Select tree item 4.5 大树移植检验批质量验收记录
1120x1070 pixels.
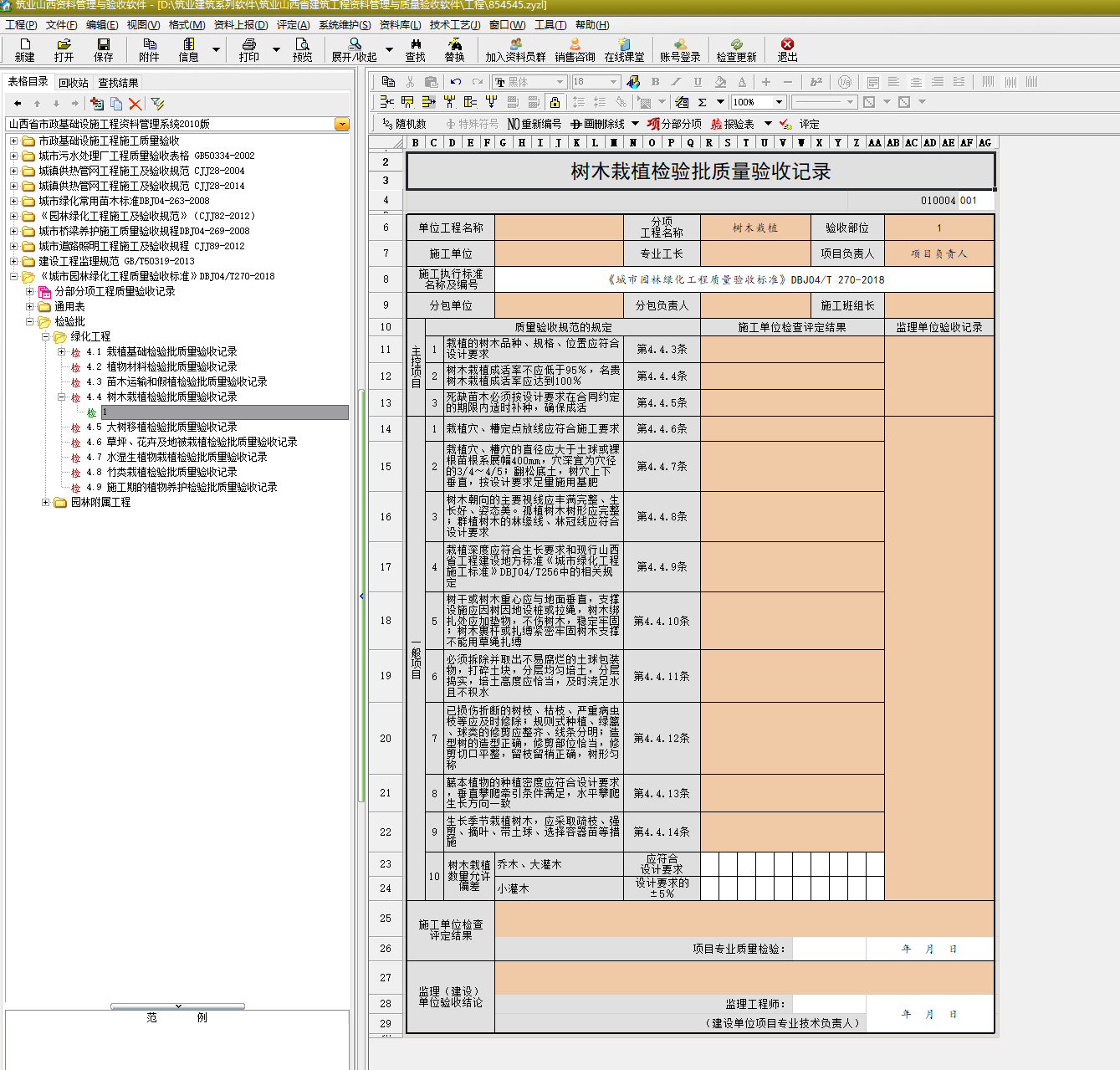pos(161,427)
